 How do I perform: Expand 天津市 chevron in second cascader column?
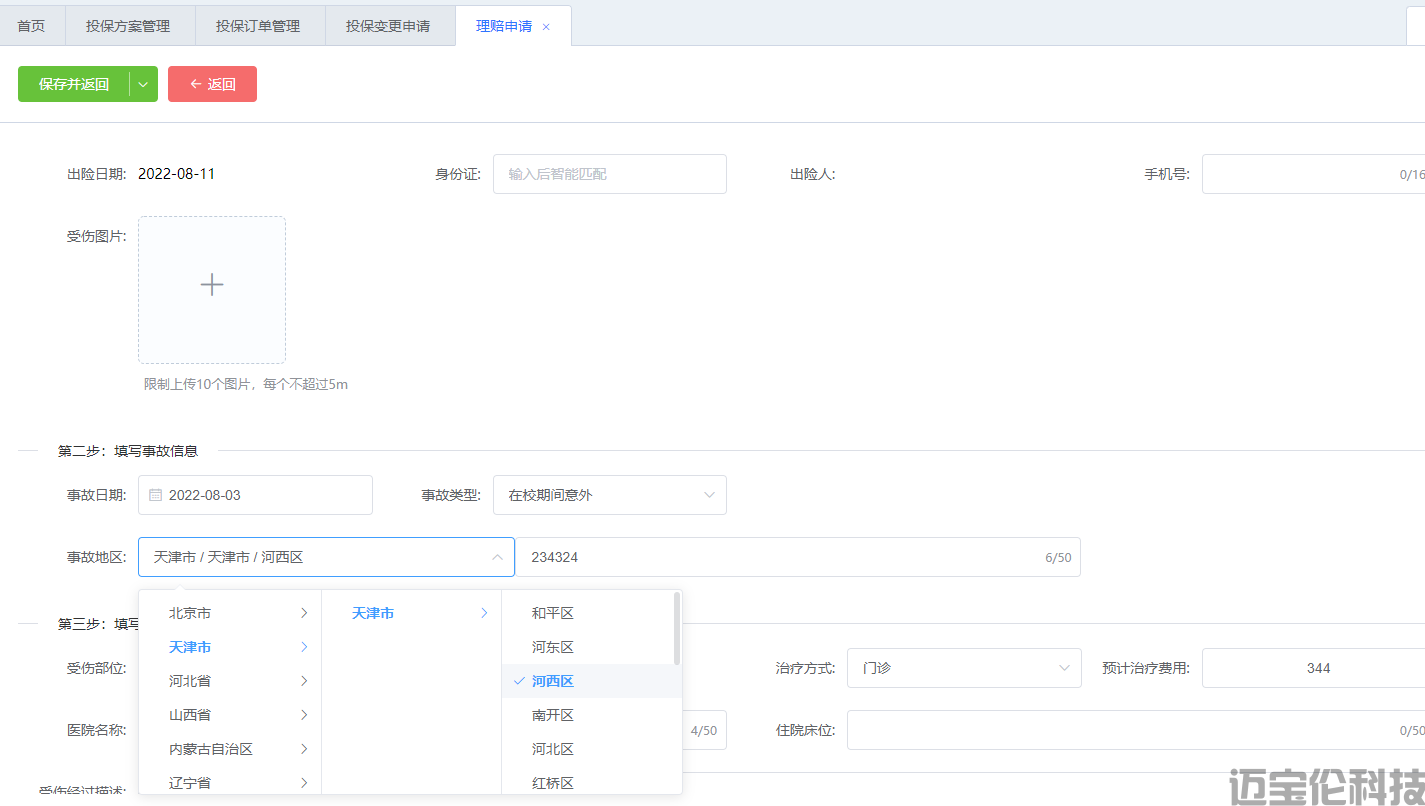click(x=484, y=613)
